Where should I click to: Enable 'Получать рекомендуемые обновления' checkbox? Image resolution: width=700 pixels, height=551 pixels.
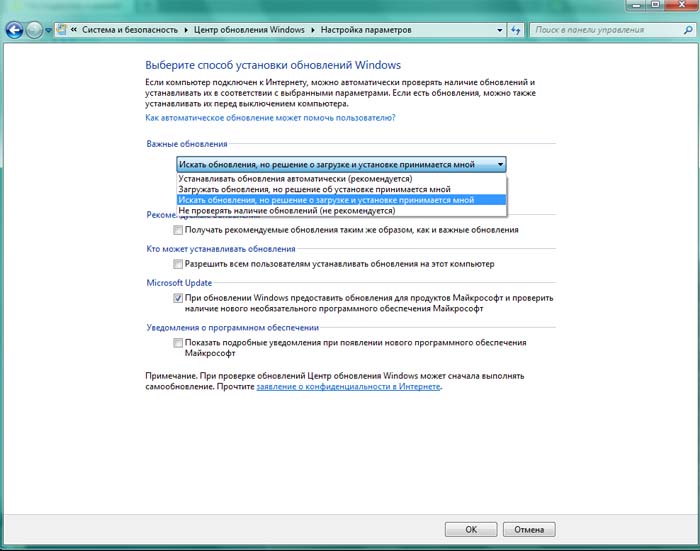[178, 230]
